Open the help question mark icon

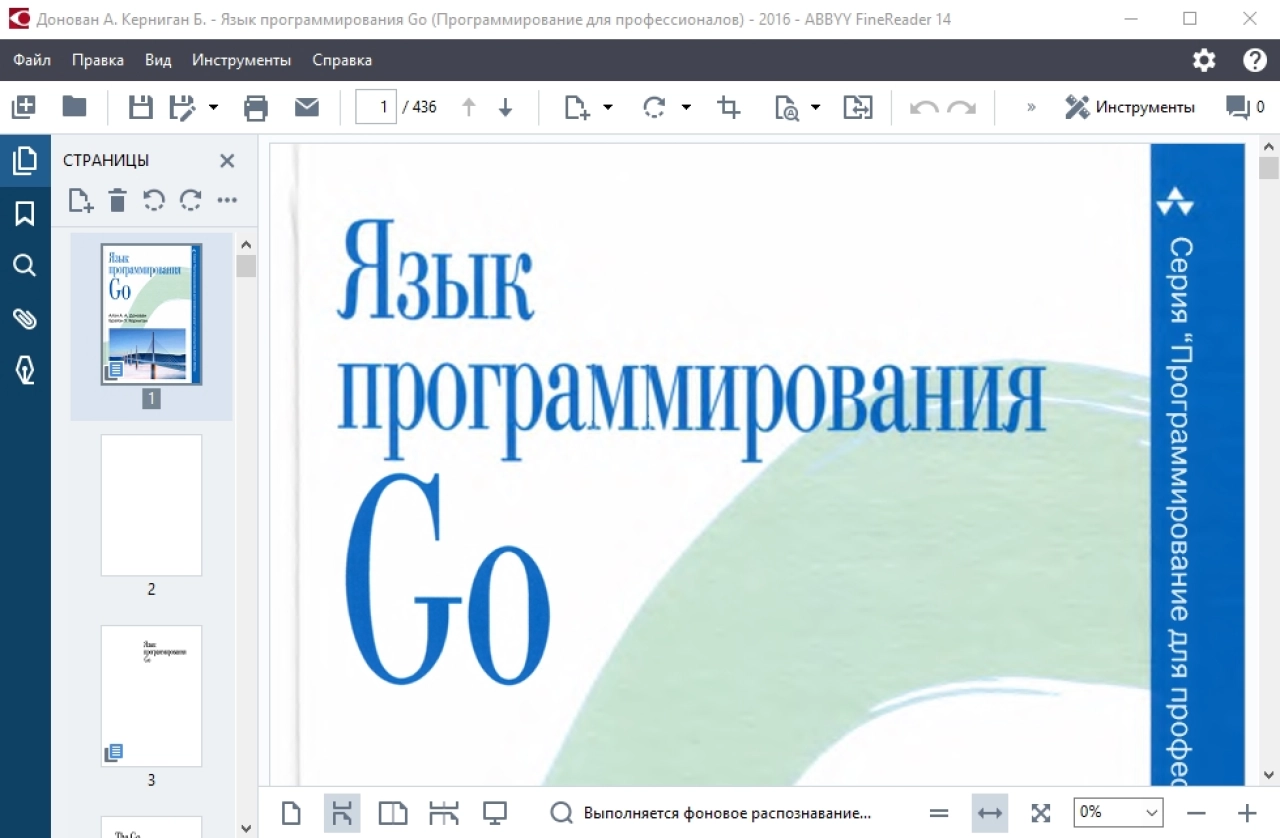click(1255, 60)
